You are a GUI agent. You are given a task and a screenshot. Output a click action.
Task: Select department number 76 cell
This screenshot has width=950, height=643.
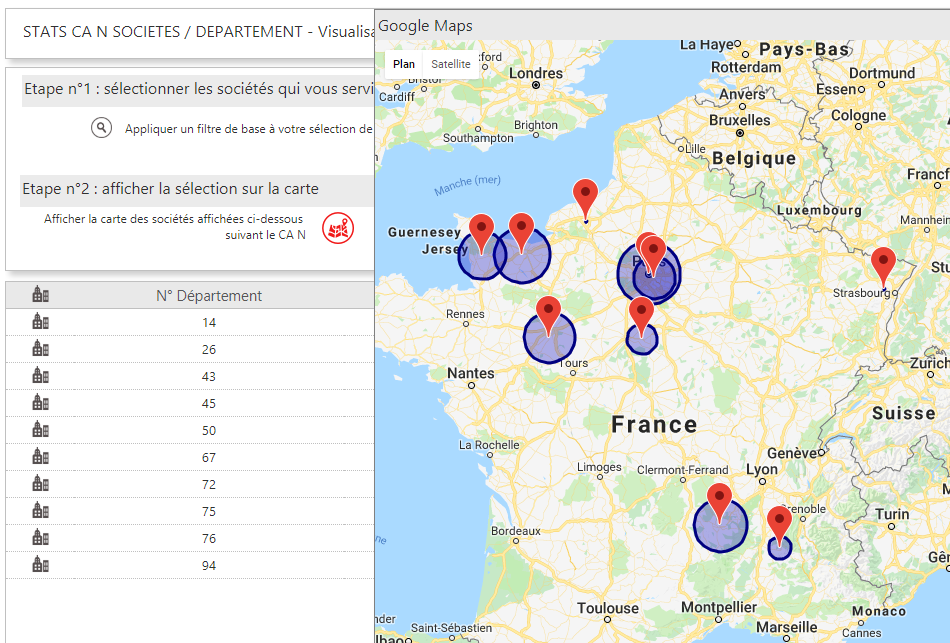click(x=209, y=538)
